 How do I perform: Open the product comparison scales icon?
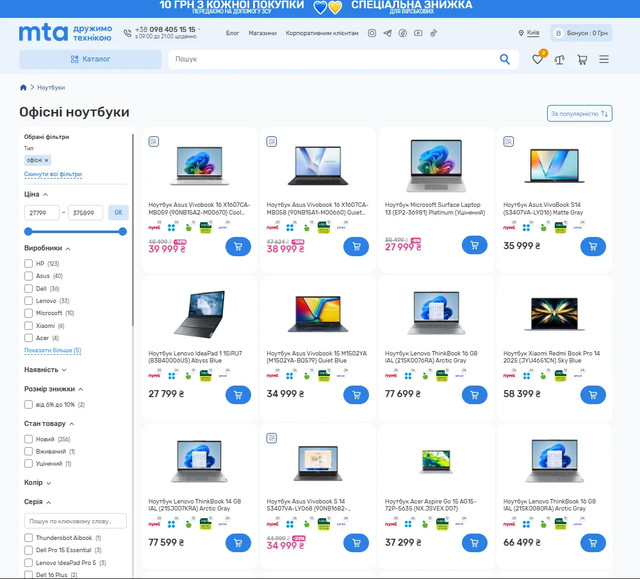click(x=560, y=60)
